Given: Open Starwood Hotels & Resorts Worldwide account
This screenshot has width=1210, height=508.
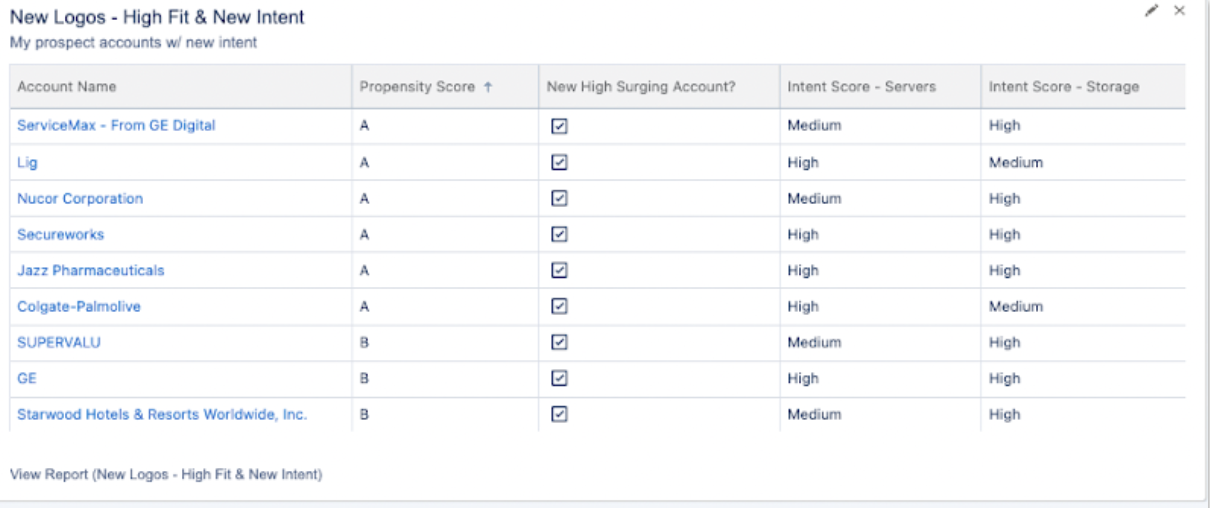Looking at the screenshot, I should [162, 414].
